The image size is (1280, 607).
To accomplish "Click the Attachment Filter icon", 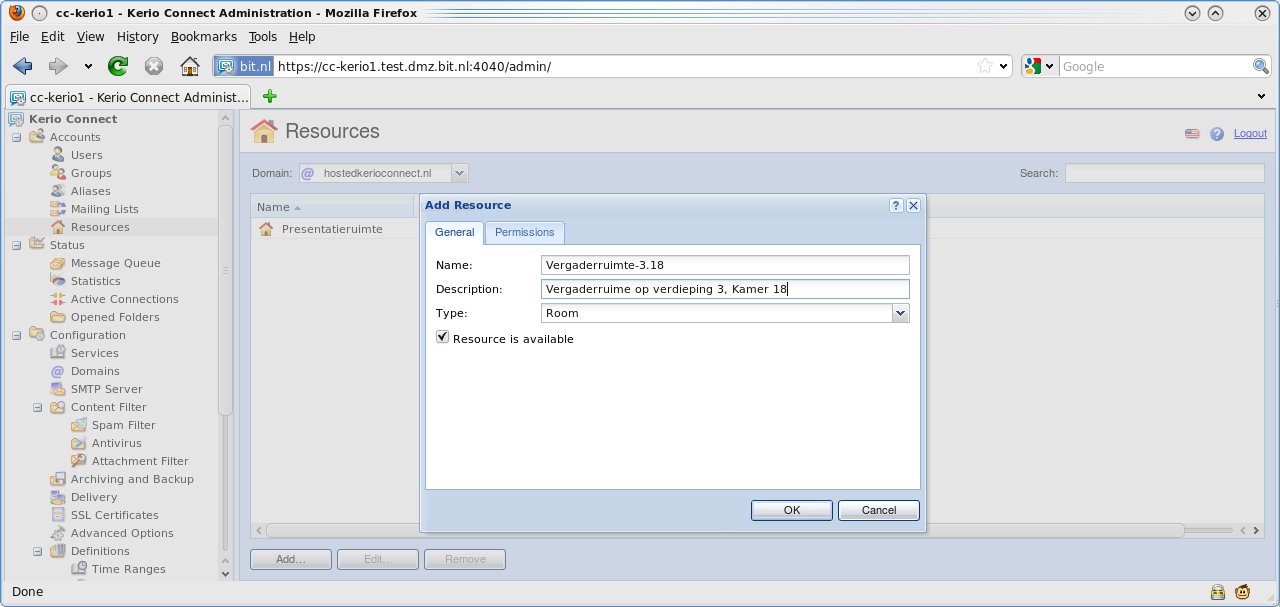I will click(x=79, y=461).
